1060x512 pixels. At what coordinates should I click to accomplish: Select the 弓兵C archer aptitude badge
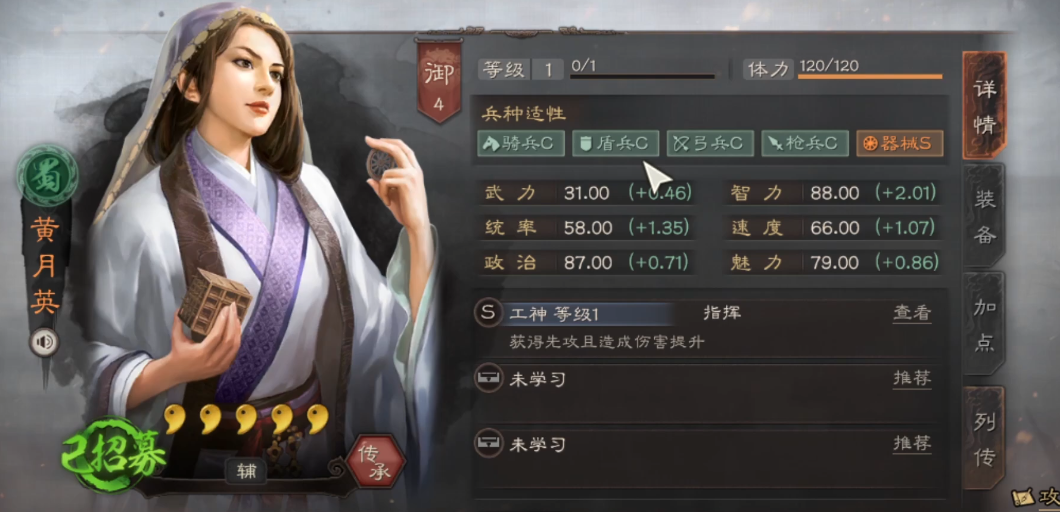click(710, 143)
